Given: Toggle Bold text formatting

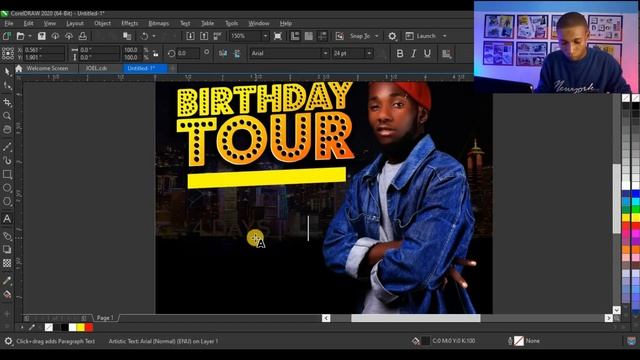Looking at the screenshot, I should coord(400,53).
